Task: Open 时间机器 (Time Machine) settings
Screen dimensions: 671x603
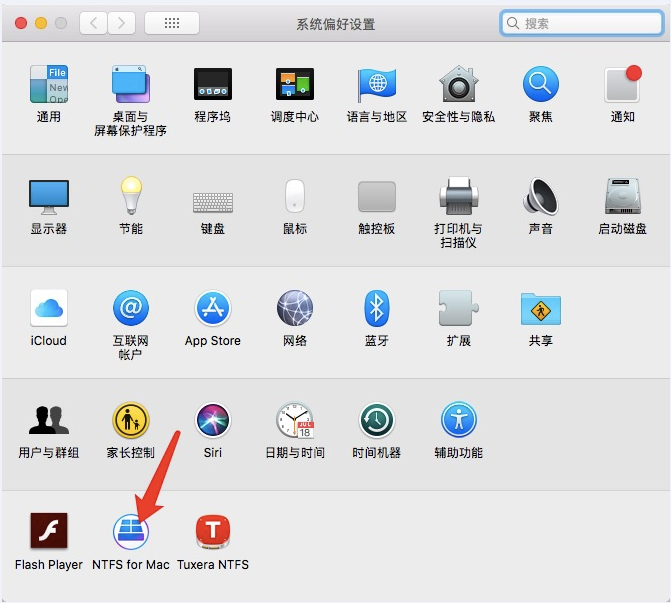Action: (x=377, y=420)
